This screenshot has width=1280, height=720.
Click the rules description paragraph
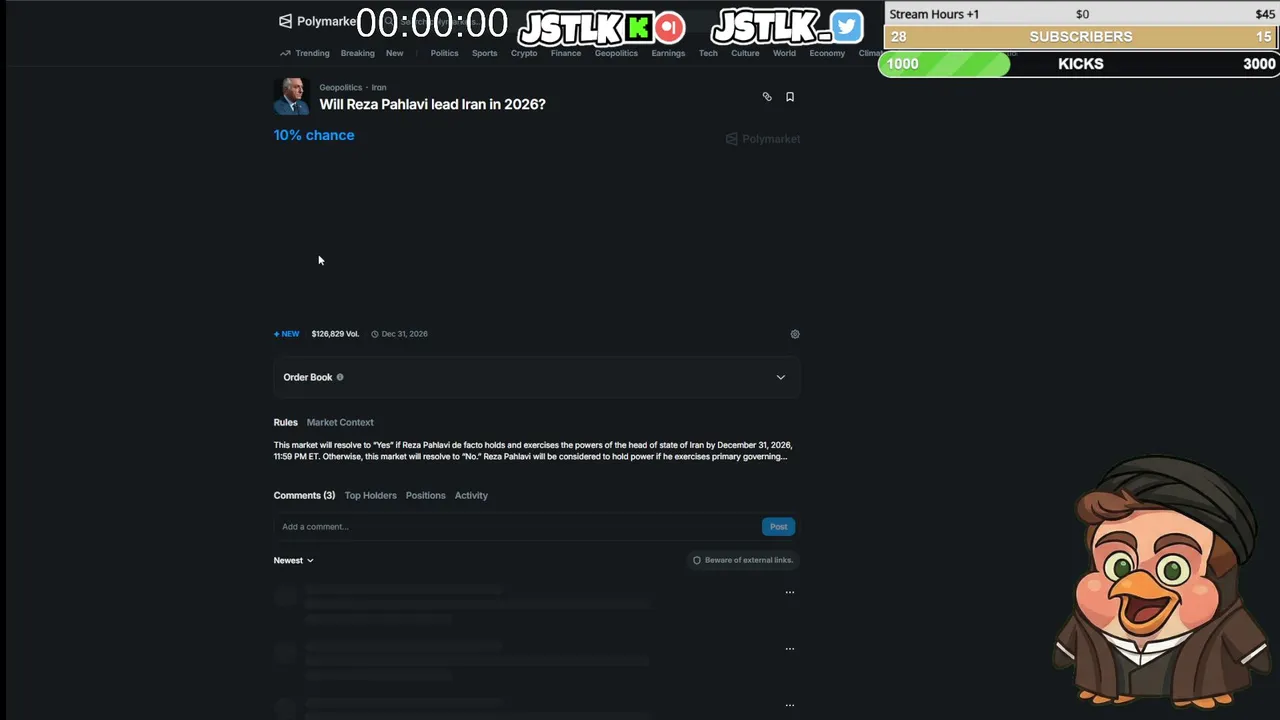[x=533, y=451]
